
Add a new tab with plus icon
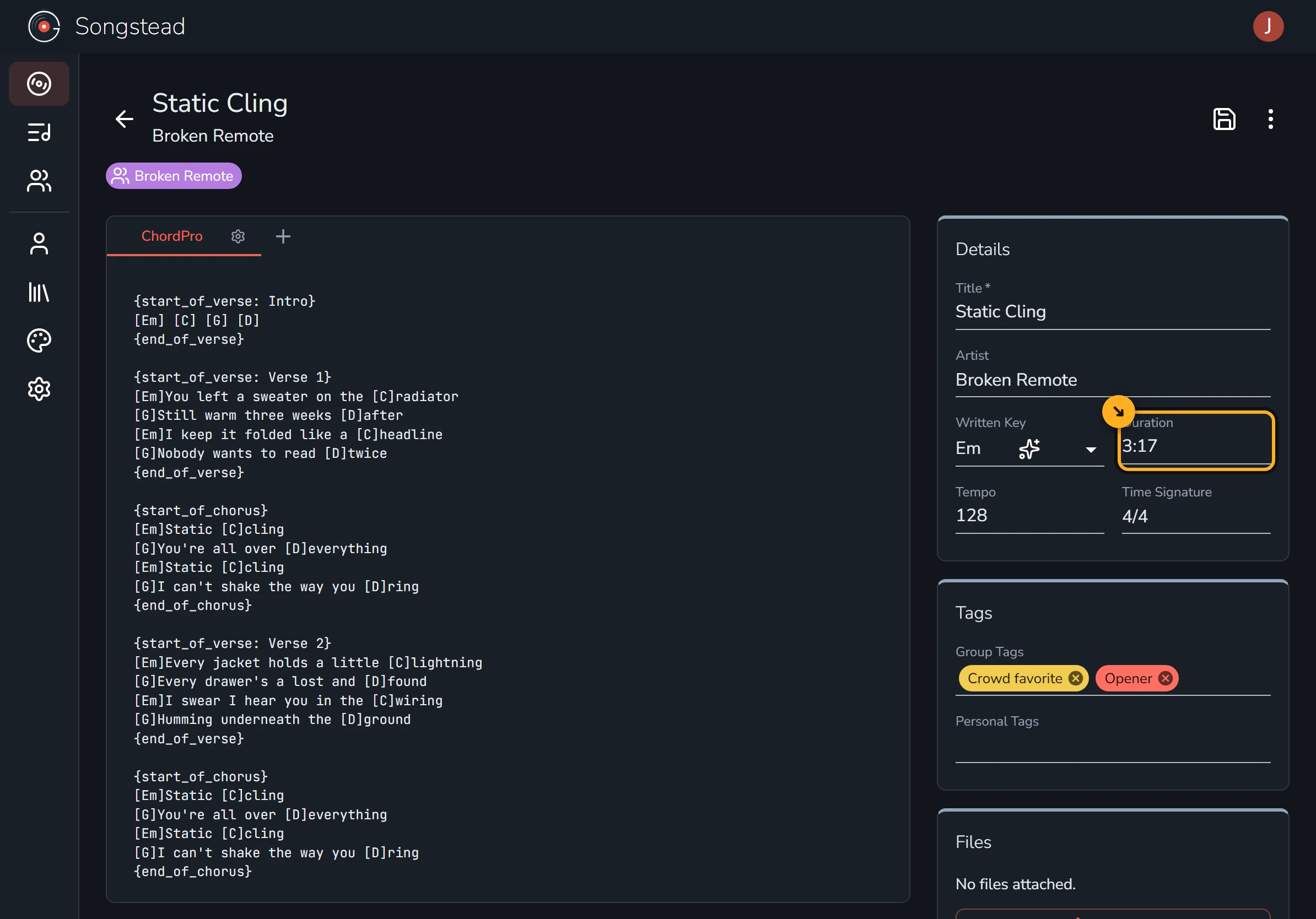(283, 236)
